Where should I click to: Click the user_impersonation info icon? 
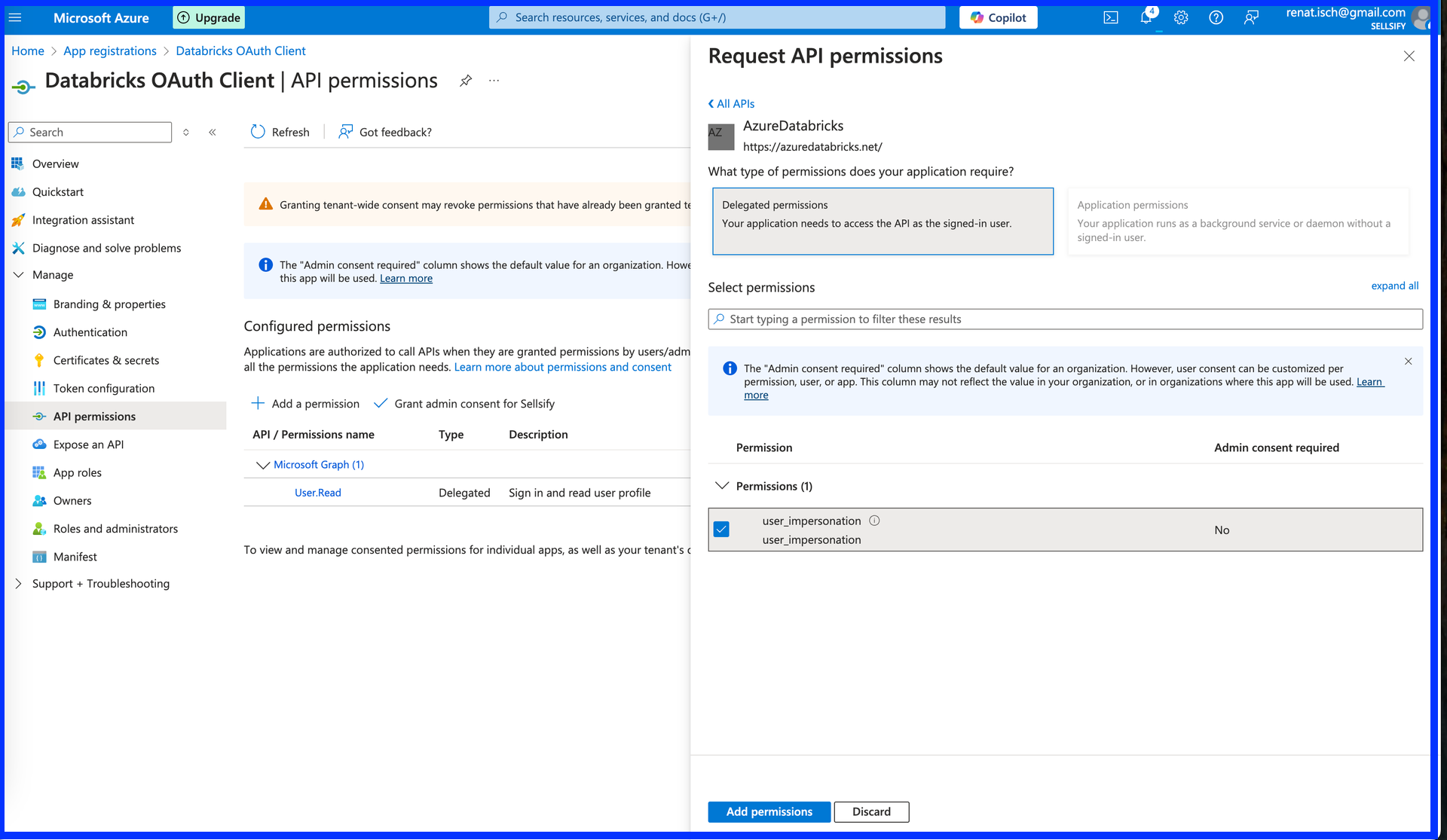coord(874,521)
